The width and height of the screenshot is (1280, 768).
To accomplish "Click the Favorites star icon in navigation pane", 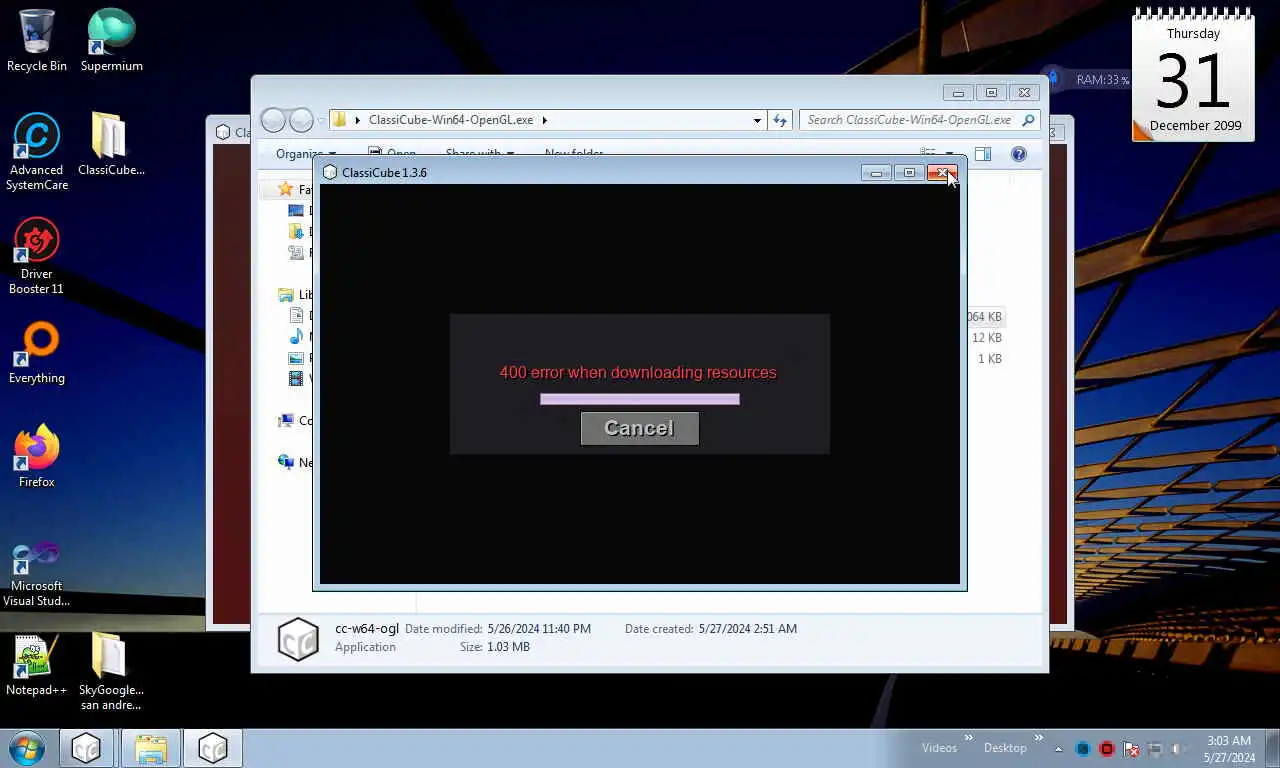I will coord(286,189).
